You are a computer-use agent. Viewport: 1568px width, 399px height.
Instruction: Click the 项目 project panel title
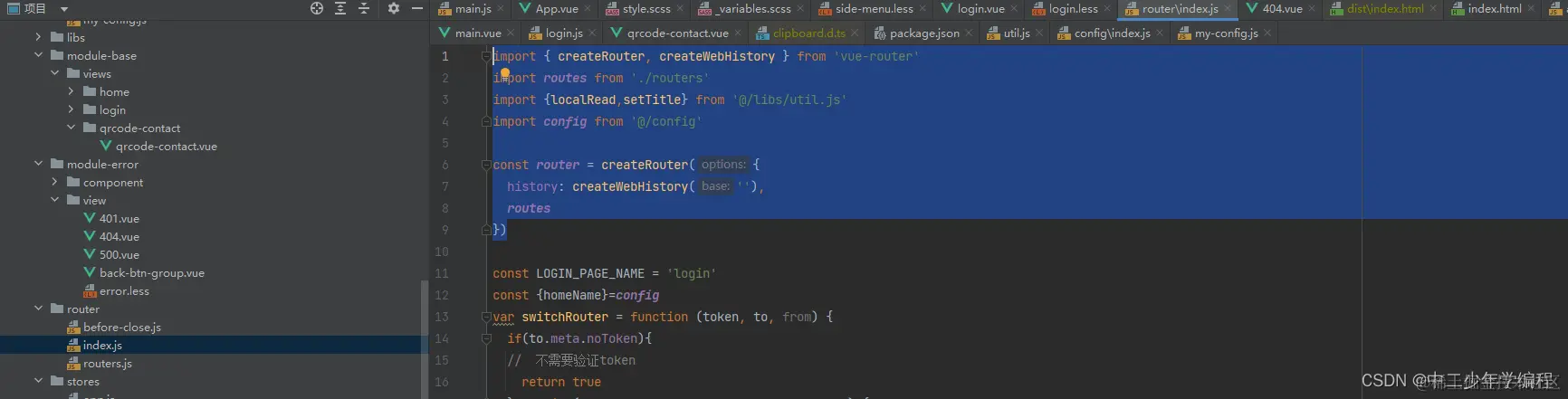(34, 8)
